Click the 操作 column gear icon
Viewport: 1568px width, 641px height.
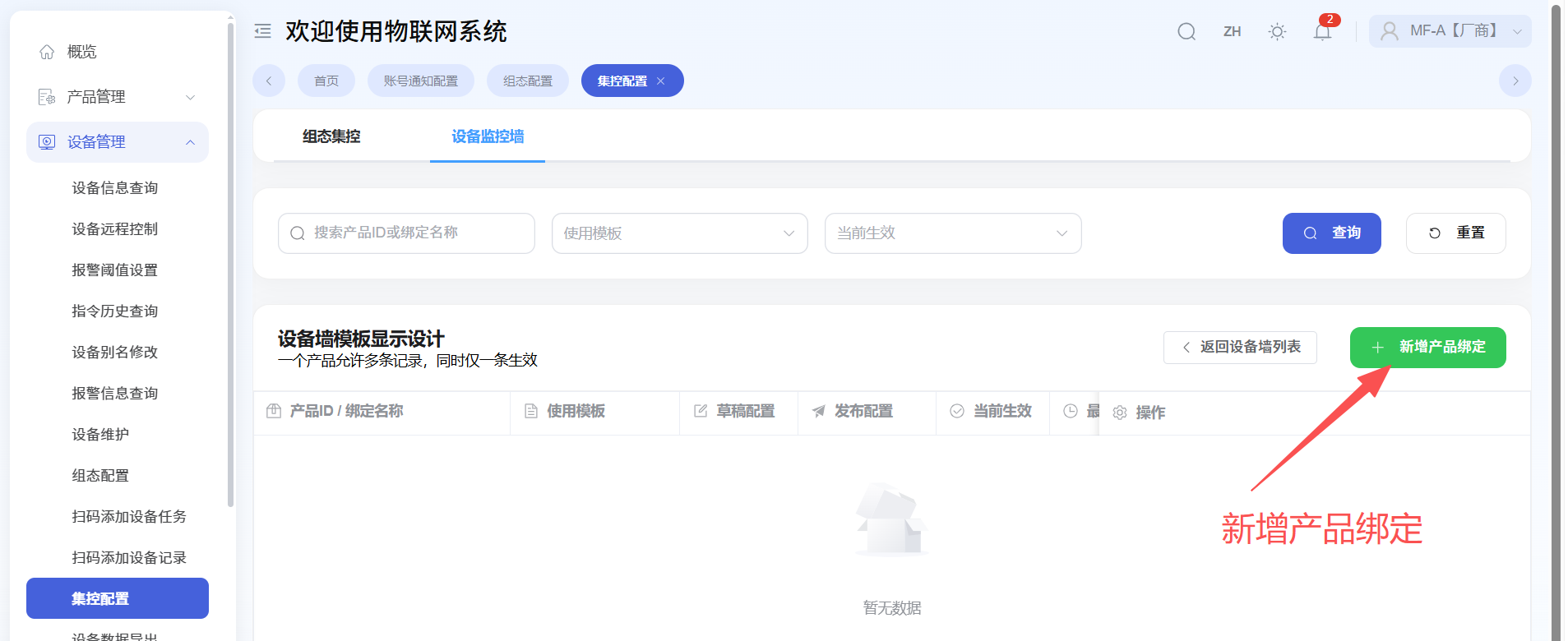point(1120,413)
